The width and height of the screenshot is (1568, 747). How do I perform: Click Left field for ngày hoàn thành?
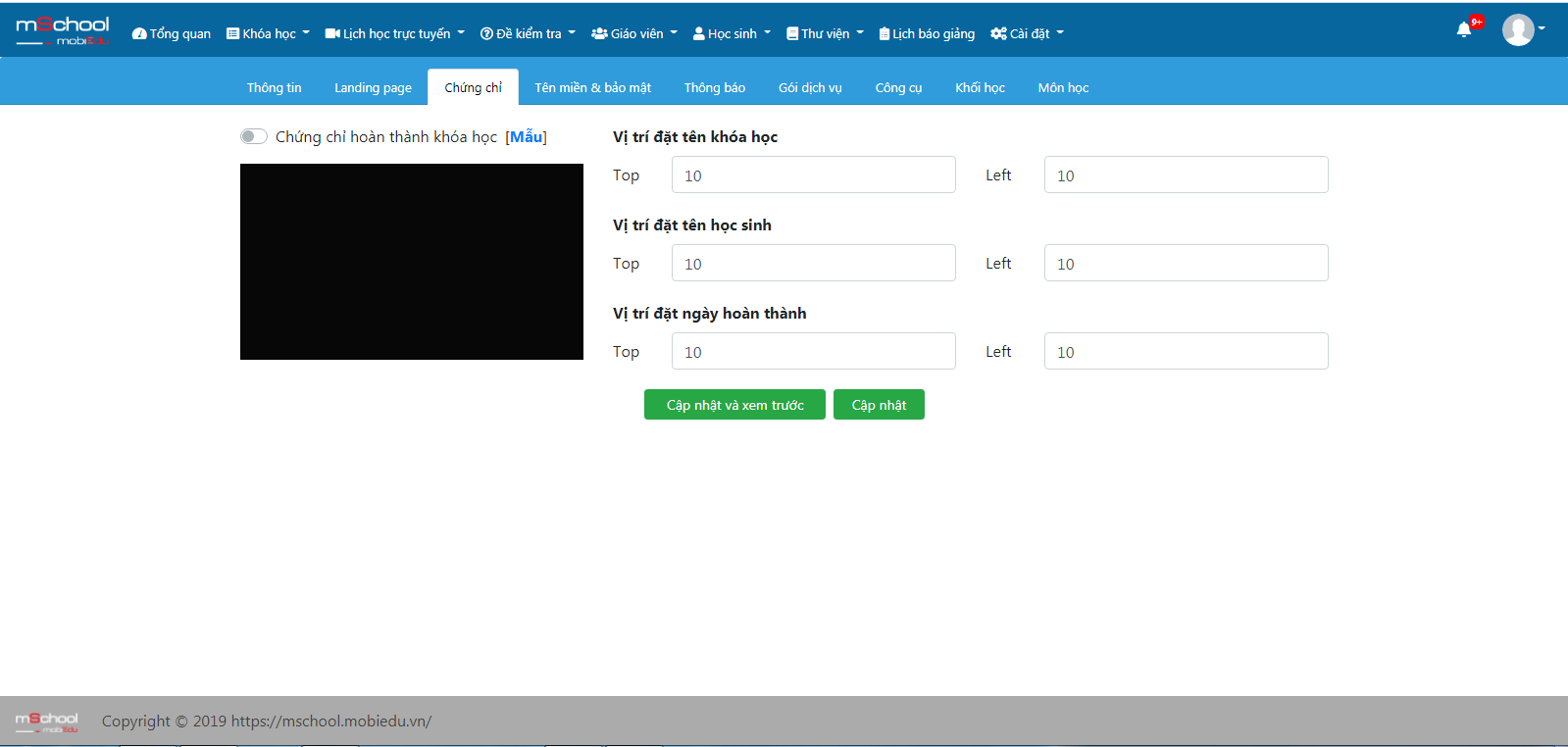(x=1187, y=351)
